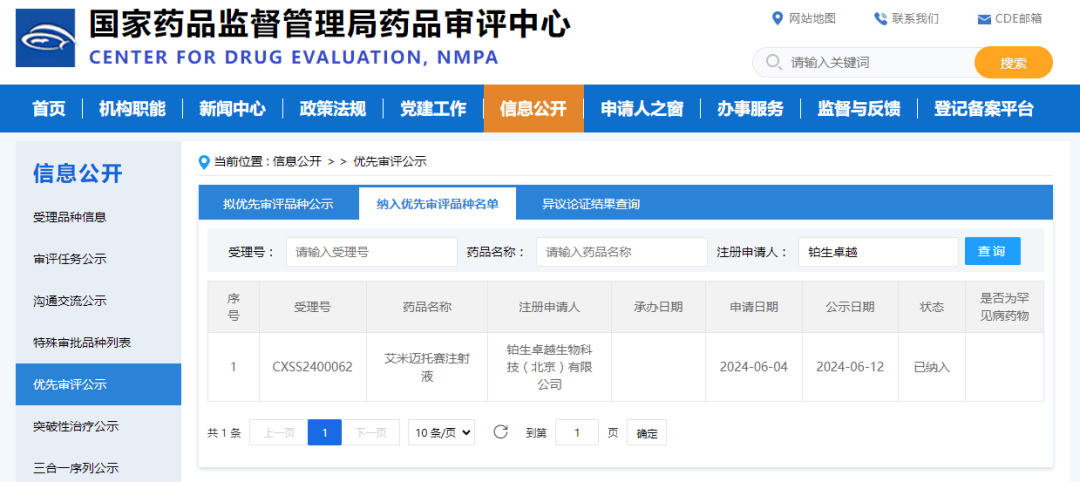Open the 10条/页 page size dropdown

pos(444,432)
